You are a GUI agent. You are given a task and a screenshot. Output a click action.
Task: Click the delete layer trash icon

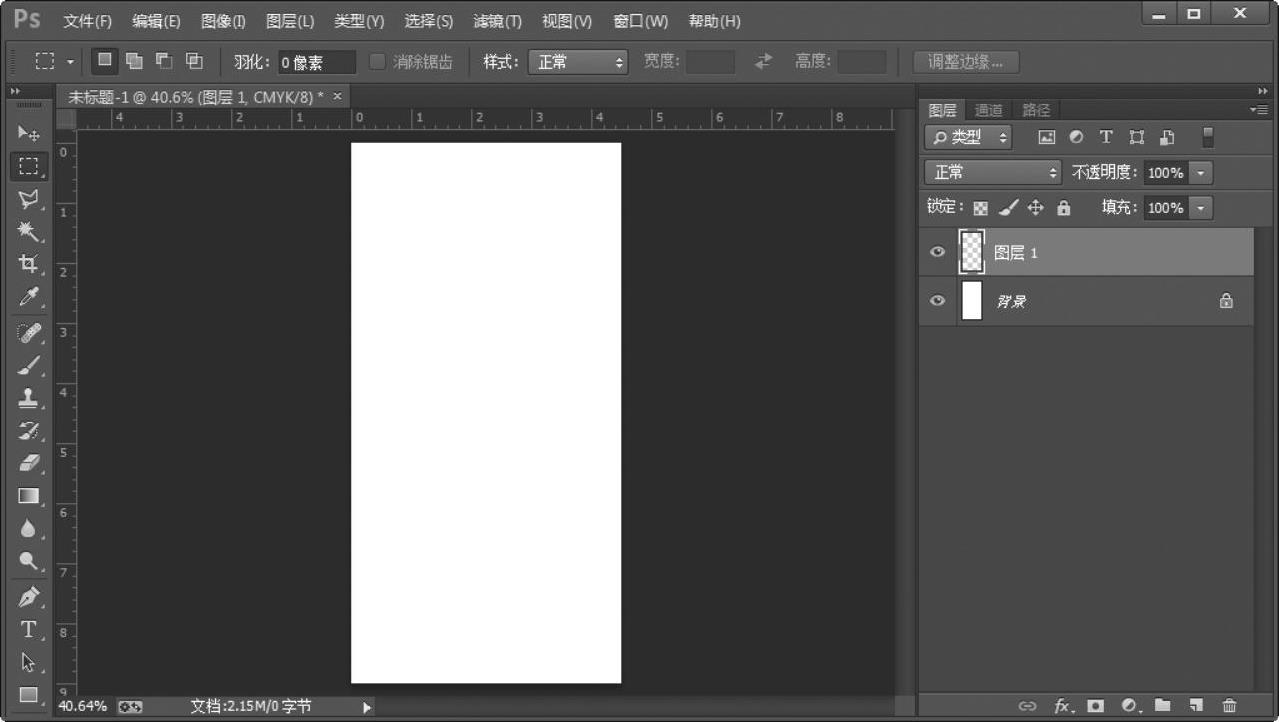click(1230, 706)
